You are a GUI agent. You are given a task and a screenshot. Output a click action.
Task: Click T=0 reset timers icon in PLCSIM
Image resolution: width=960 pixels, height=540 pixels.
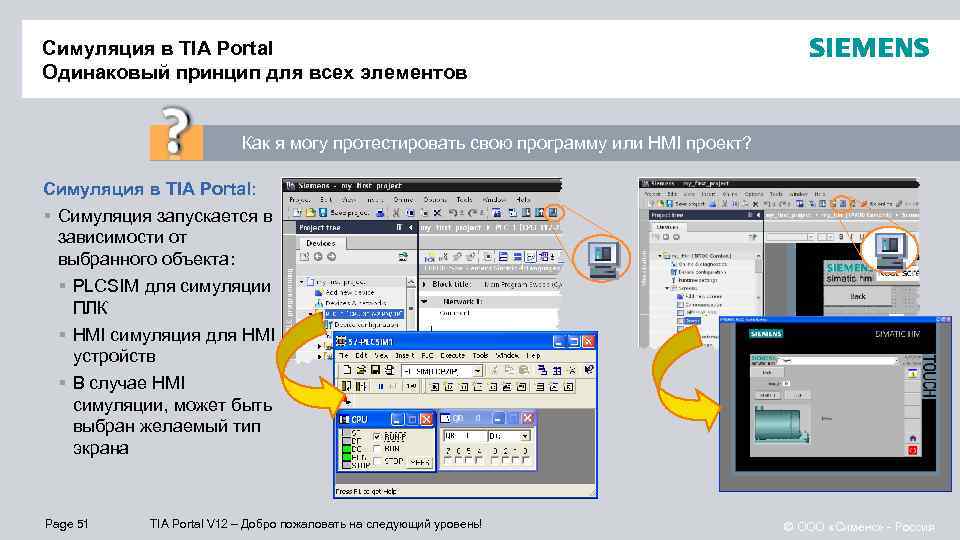pos(411,386)
